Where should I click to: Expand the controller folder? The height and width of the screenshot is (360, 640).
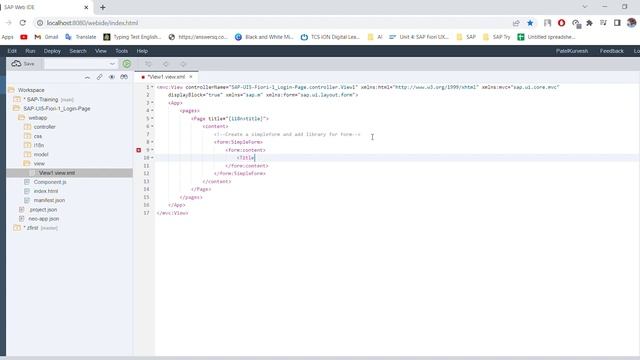27,127
